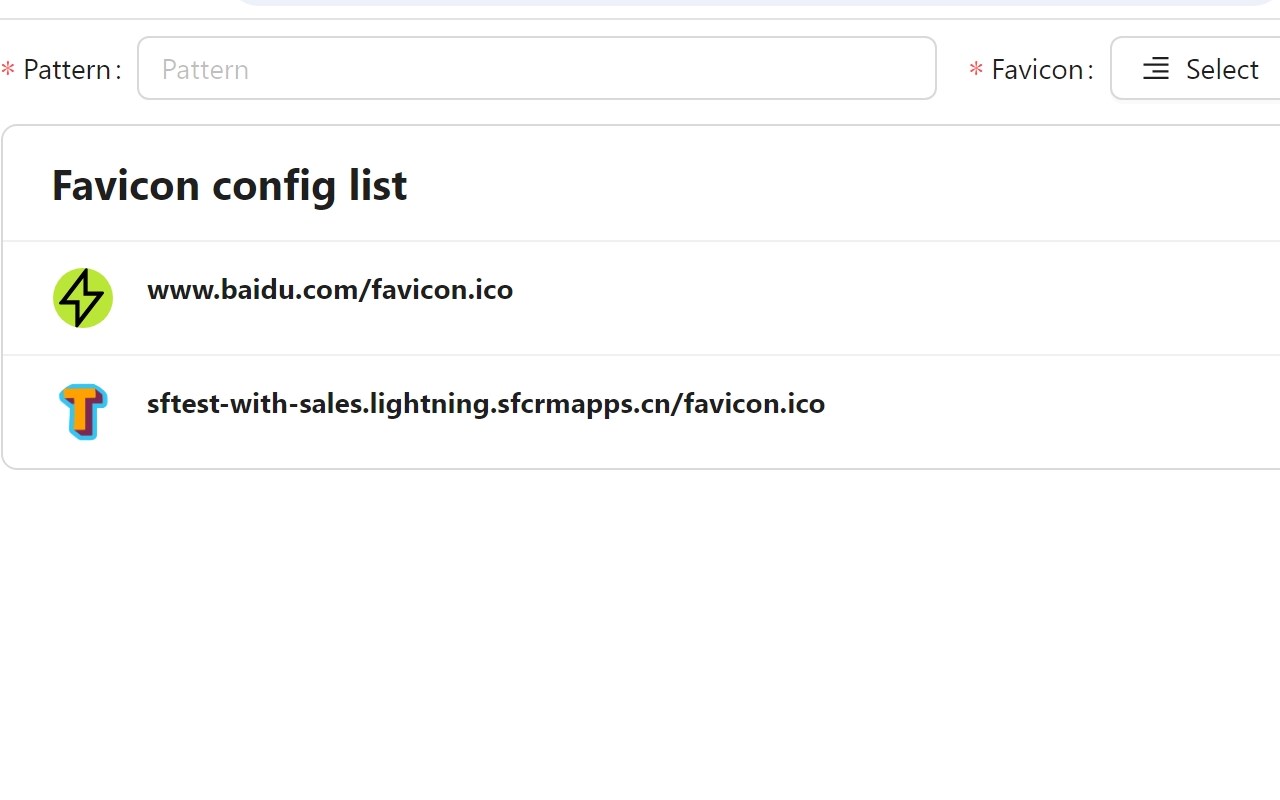The width and height of the screenshot is (1280, 800).
Task: Click the red asterisk beside Pattern
Action: point(8,70)
